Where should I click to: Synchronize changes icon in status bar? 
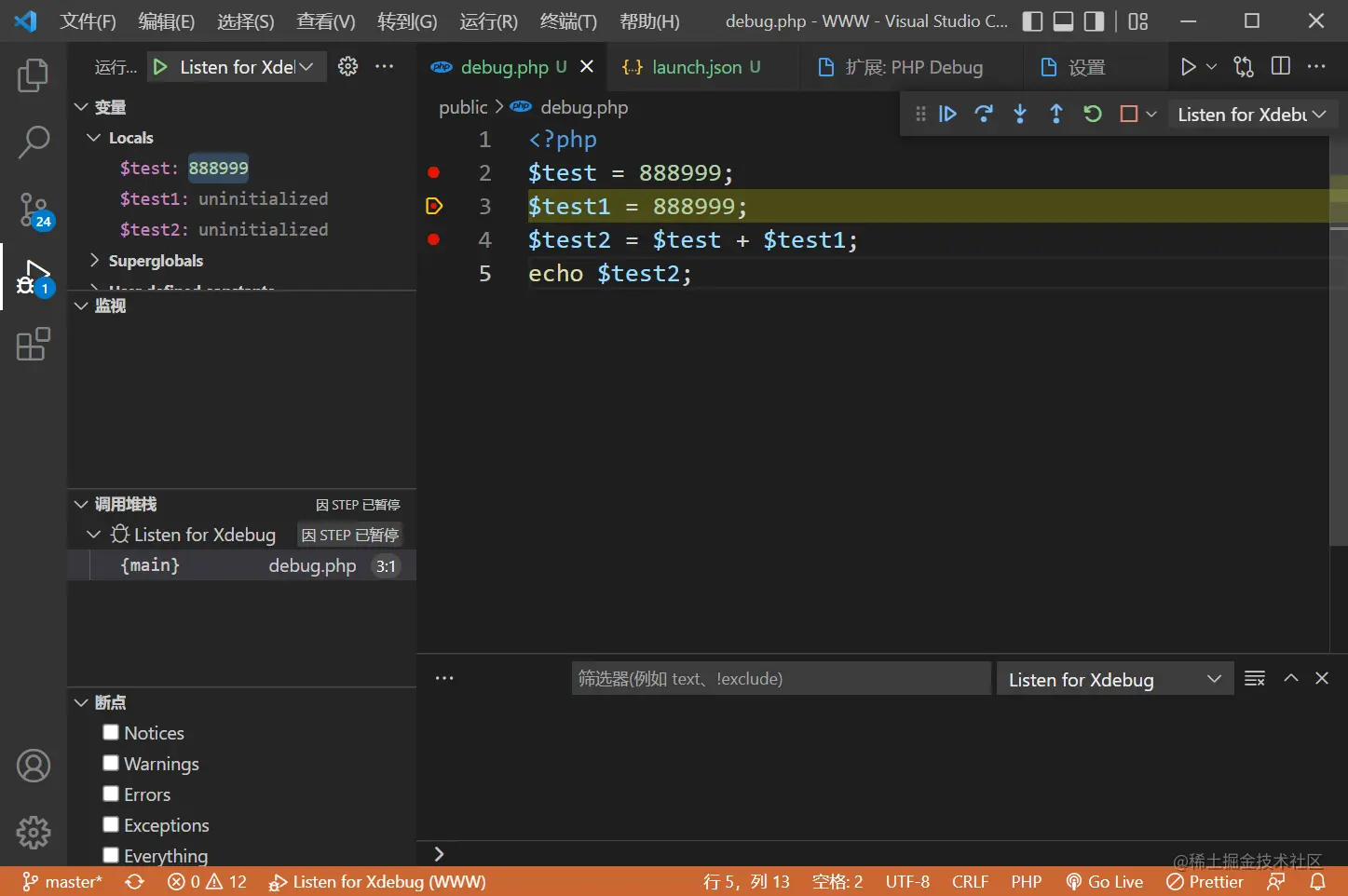pos(135,882)
